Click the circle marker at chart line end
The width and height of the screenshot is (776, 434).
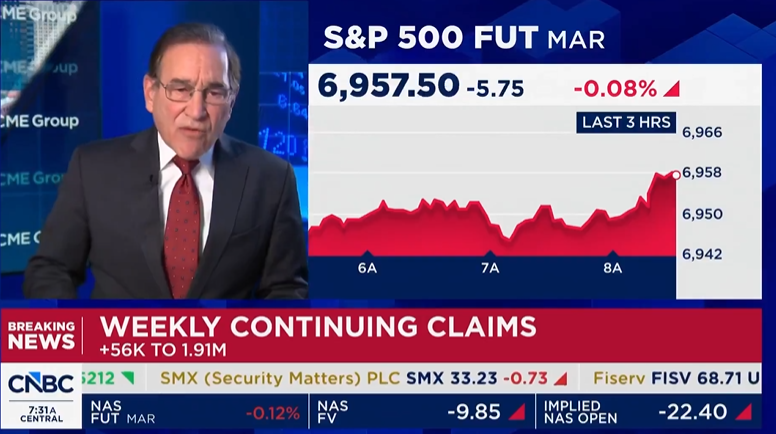(x=676, y=175)
